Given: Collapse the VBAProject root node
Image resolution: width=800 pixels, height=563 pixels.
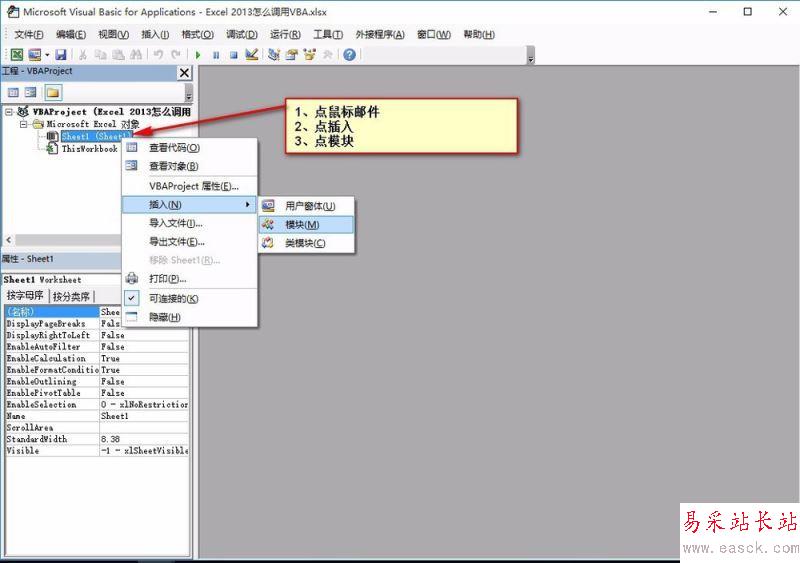Looking at the screenshot, I should click(x=9, y=112).
